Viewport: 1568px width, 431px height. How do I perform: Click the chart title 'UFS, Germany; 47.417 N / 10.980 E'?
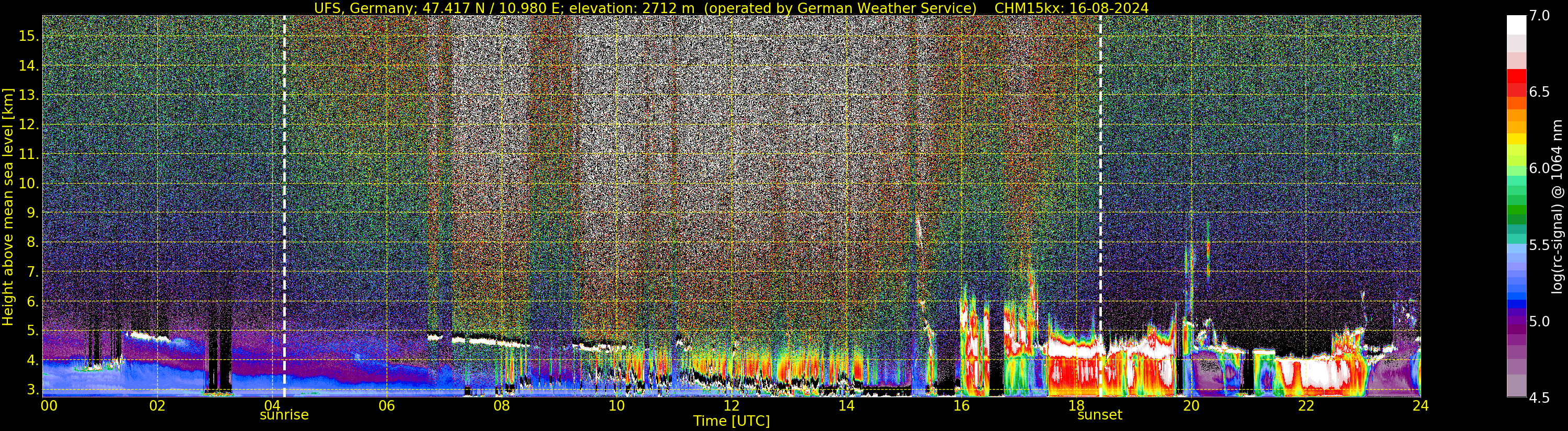click(439, 8)
